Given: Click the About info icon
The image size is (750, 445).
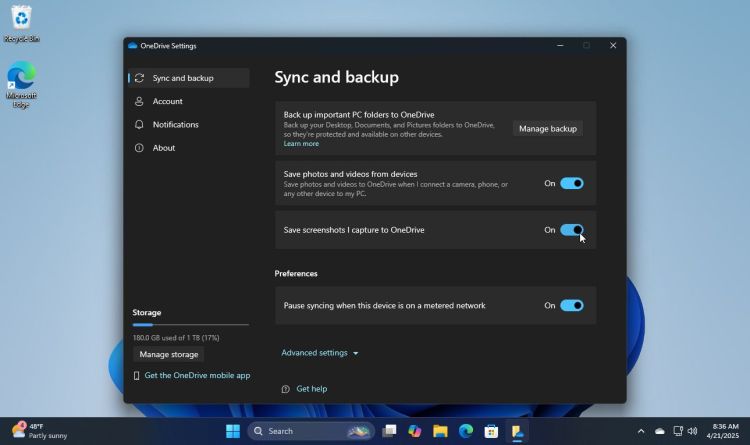Looking at the screenshot, I should [x=139, y=148].
